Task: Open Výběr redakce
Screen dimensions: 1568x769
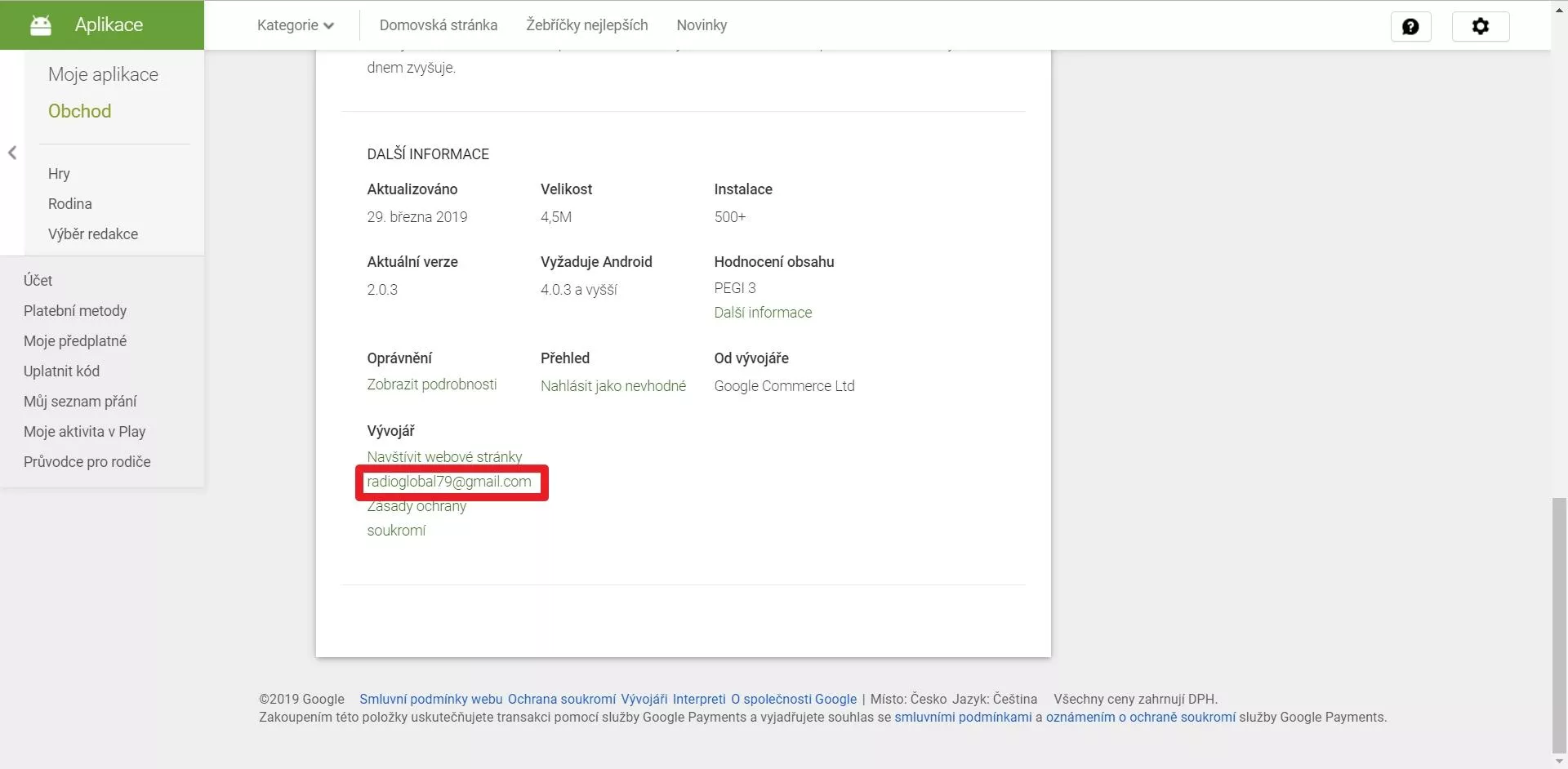Action: [93, 234]
